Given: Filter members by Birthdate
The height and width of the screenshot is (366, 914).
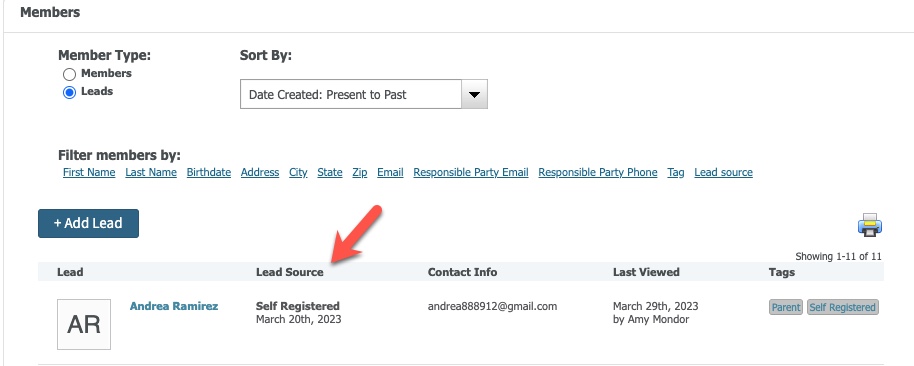Looking at the screenshot, I should (x=209, y=173).
